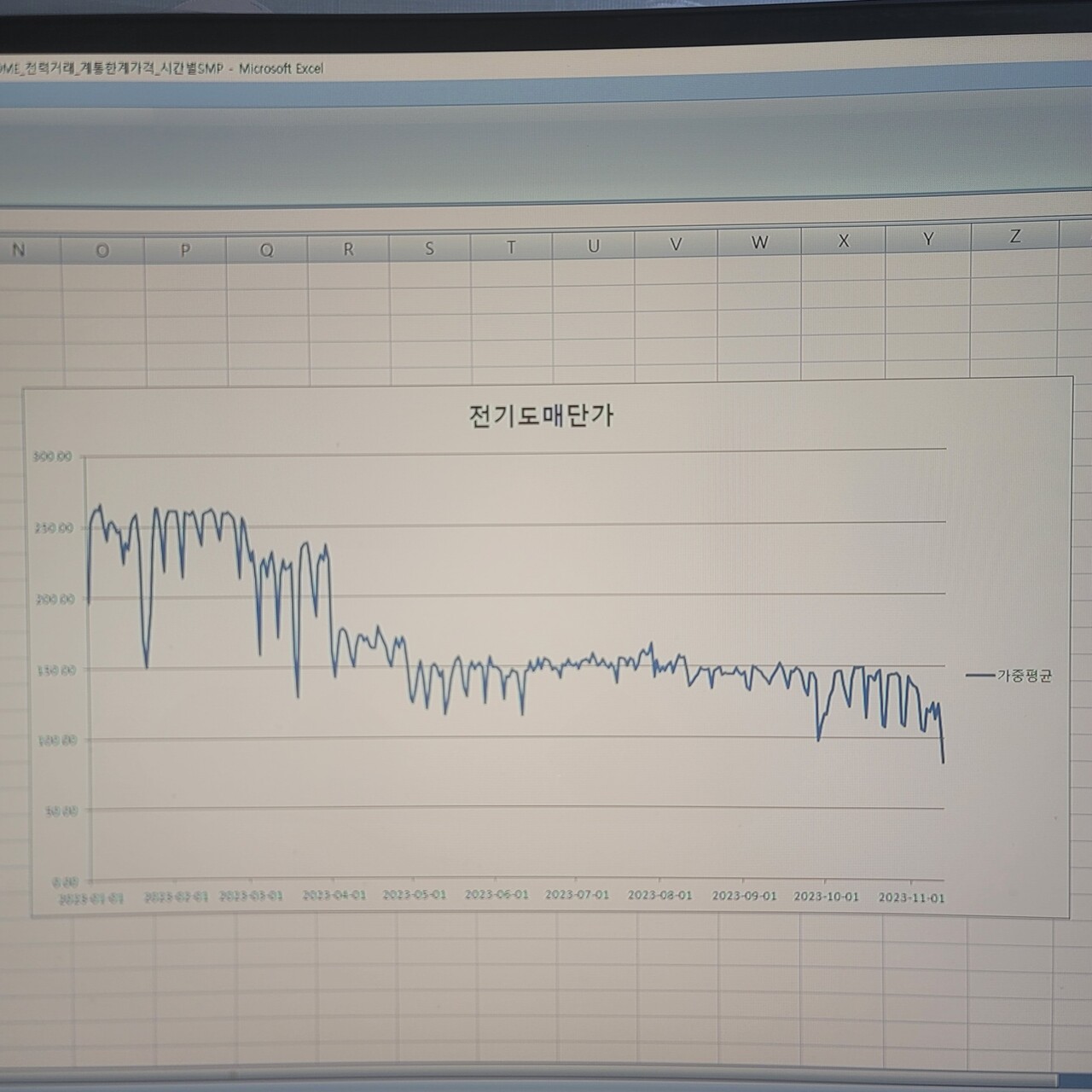The height and width of the screenshot is (1092, 1092).
Task: Select empty cell under column T header
Action: (x=512, y=277)
